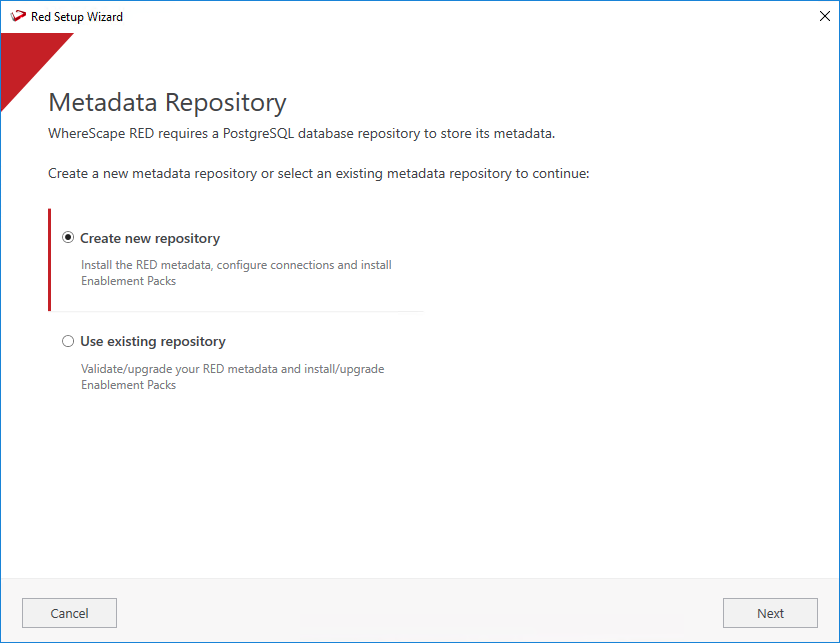
Task: Click the 'WhereScape RED requires a PostgreSQL' sentence
Action: (301, 133)
